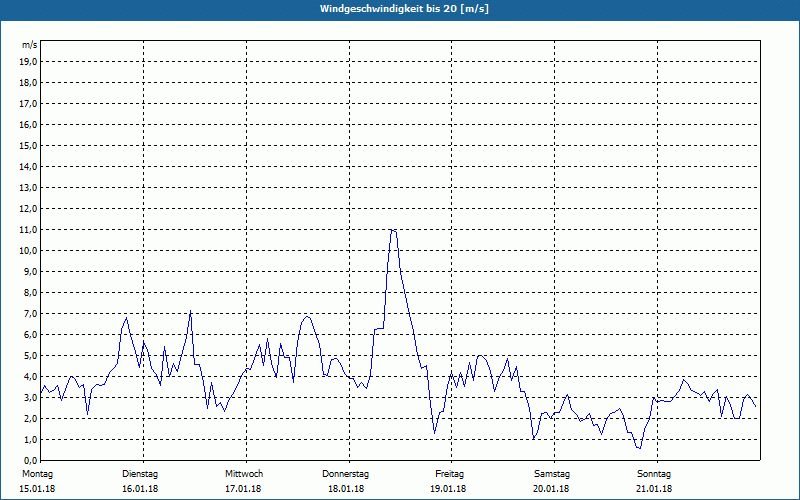Image resolution: width=800 pixels, height=500 pixels.
Task: Click the 5,0 axis value
Action: click(x=31, y=356)
